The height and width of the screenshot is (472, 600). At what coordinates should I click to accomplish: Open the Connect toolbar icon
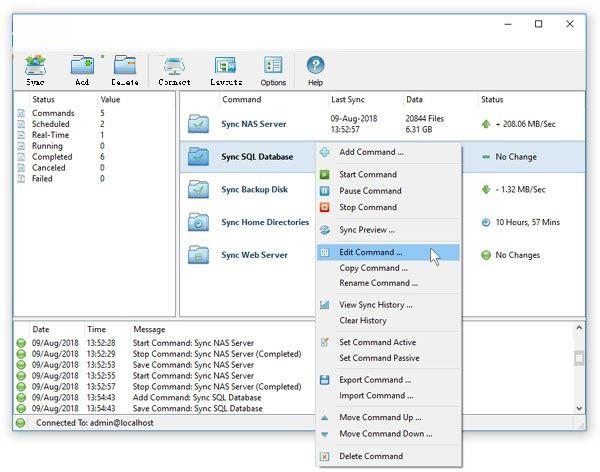174,69
